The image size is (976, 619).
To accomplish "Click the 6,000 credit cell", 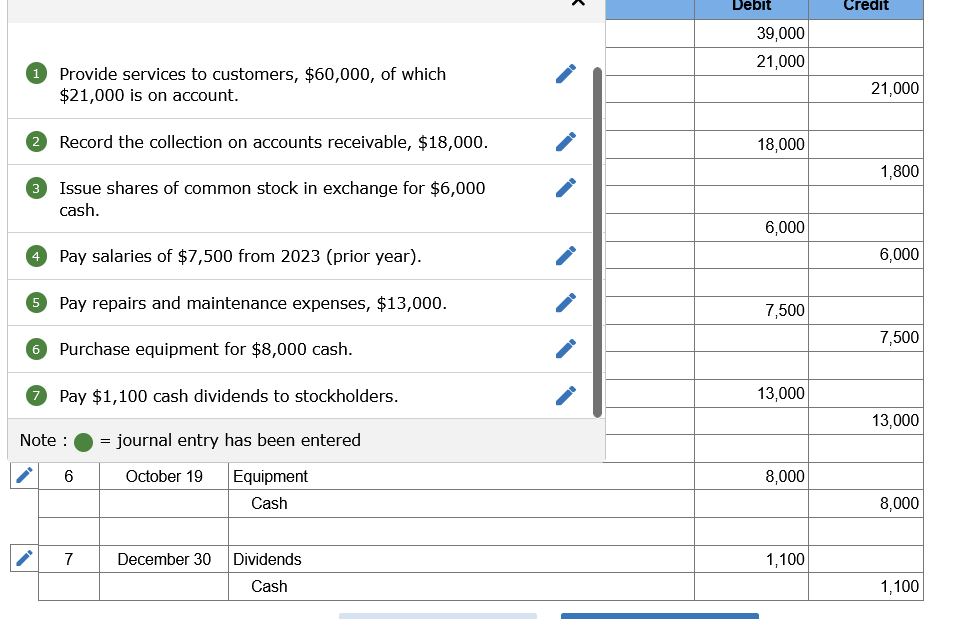I will tap(866, 255).
